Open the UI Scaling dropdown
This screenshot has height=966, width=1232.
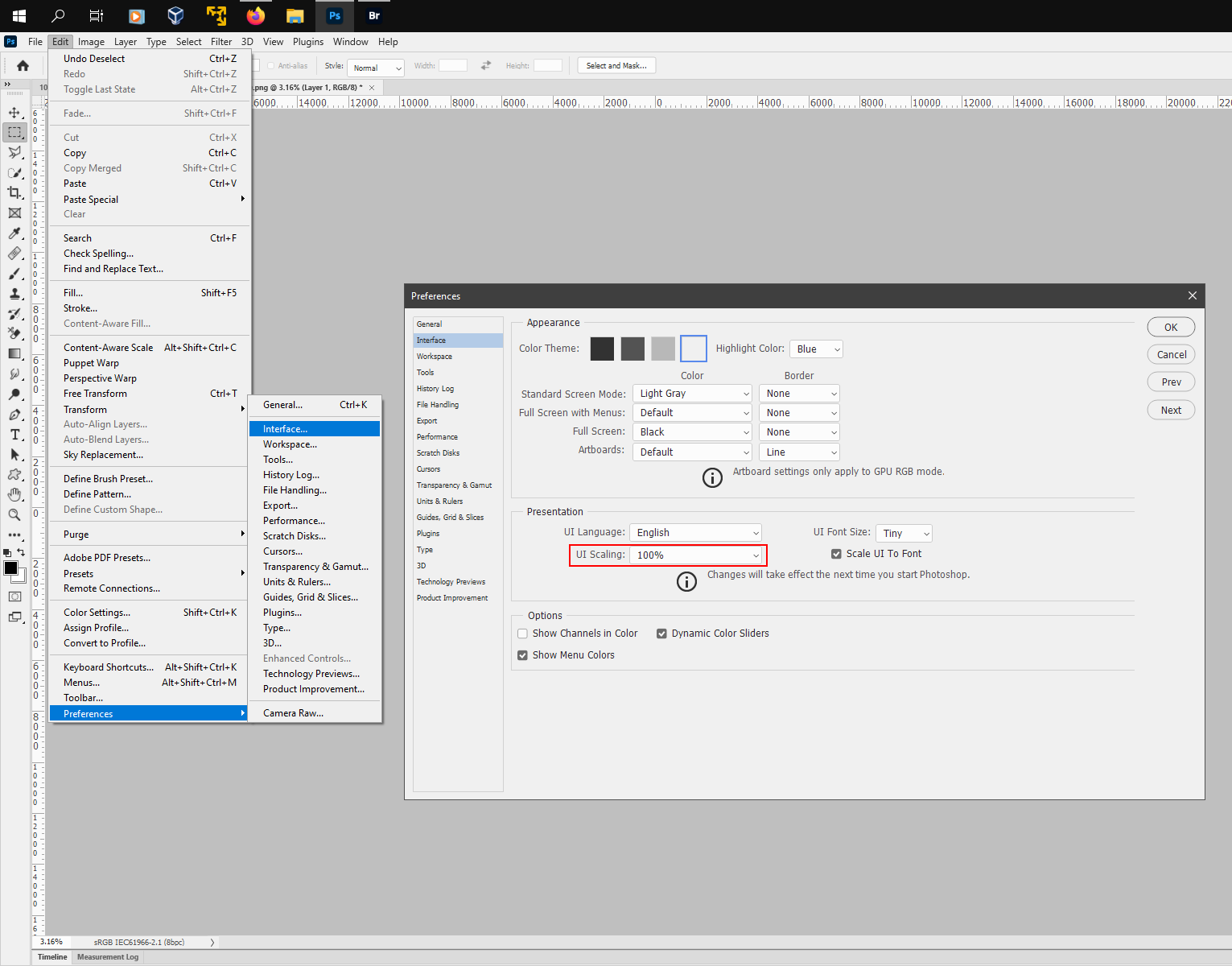tap(697, 555)
